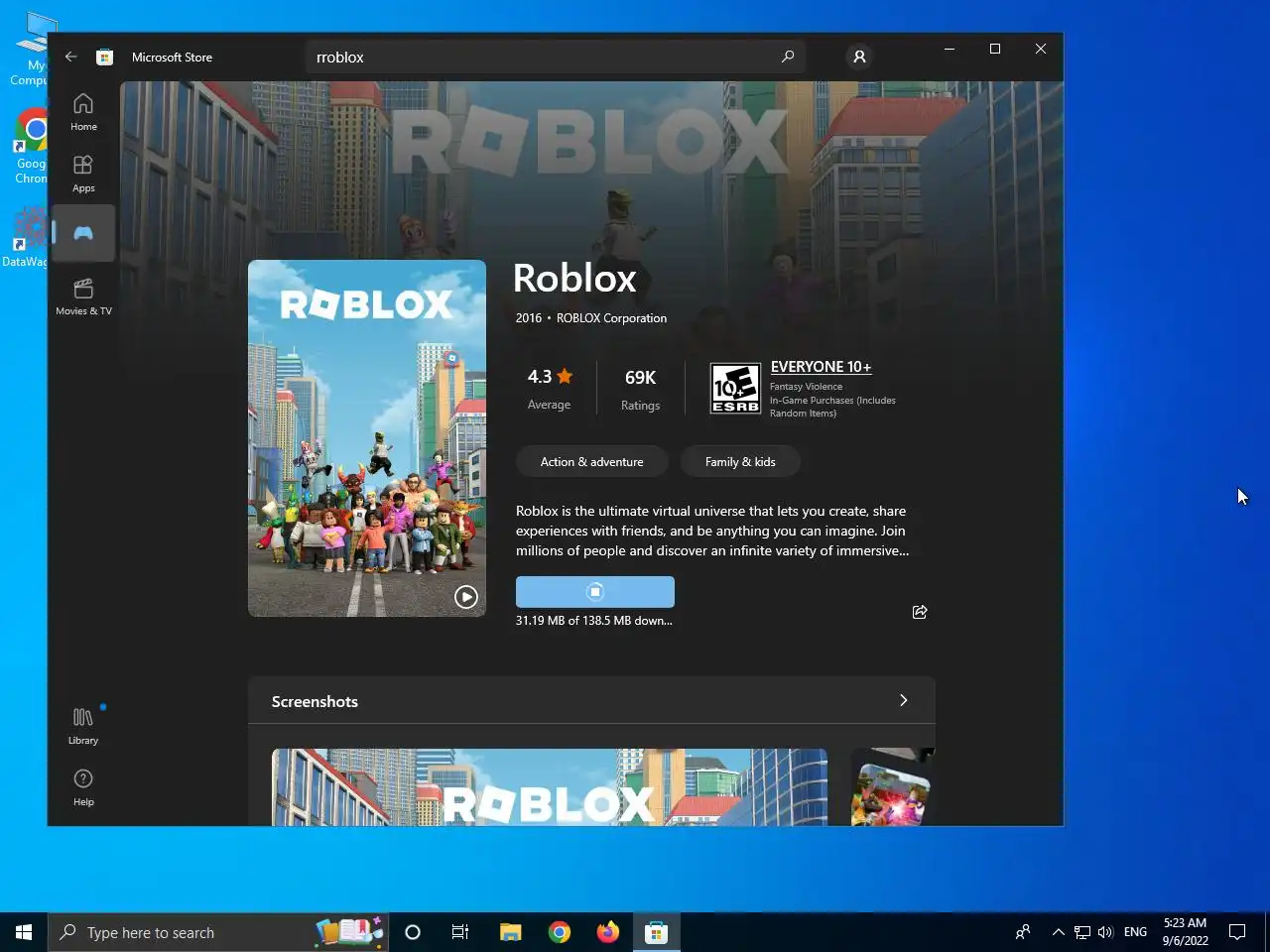The image size is (1270, 952).
Task: Click the Action & adventure category tag
Action: (x=591, y=461)
